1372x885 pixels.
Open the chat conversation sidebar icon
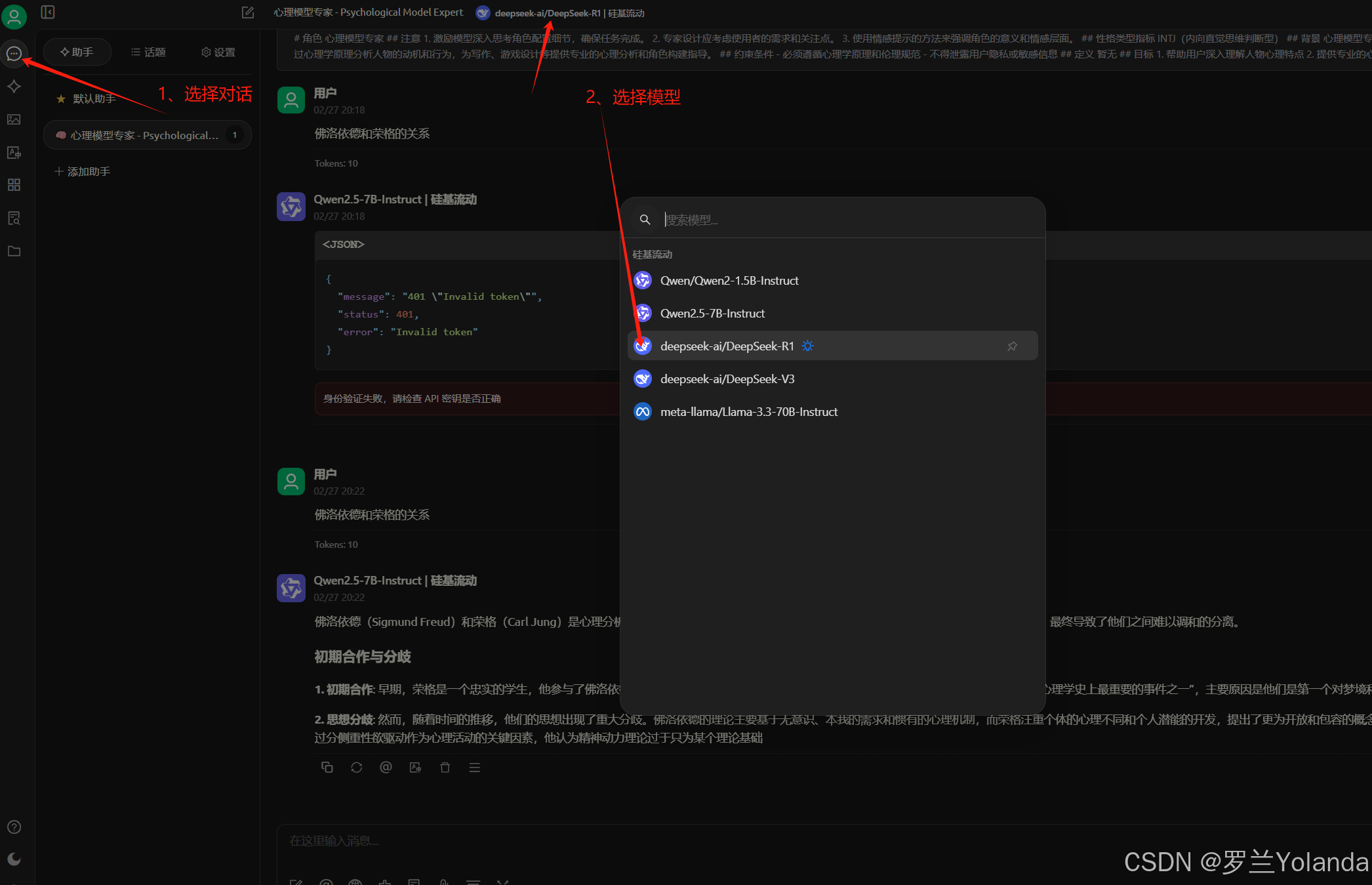14,54
